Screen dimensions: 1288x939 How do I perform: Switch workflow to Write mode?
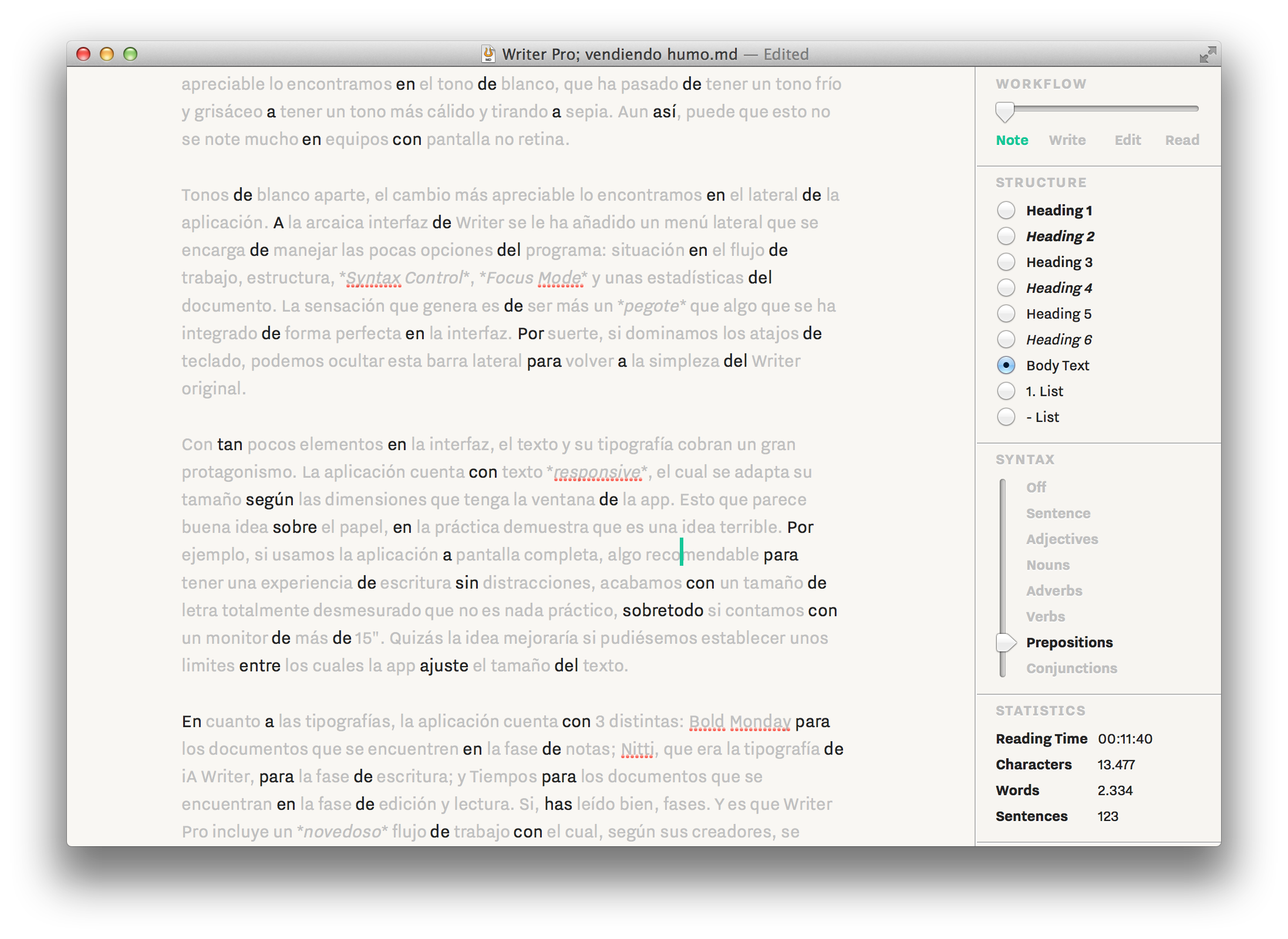1067,140
